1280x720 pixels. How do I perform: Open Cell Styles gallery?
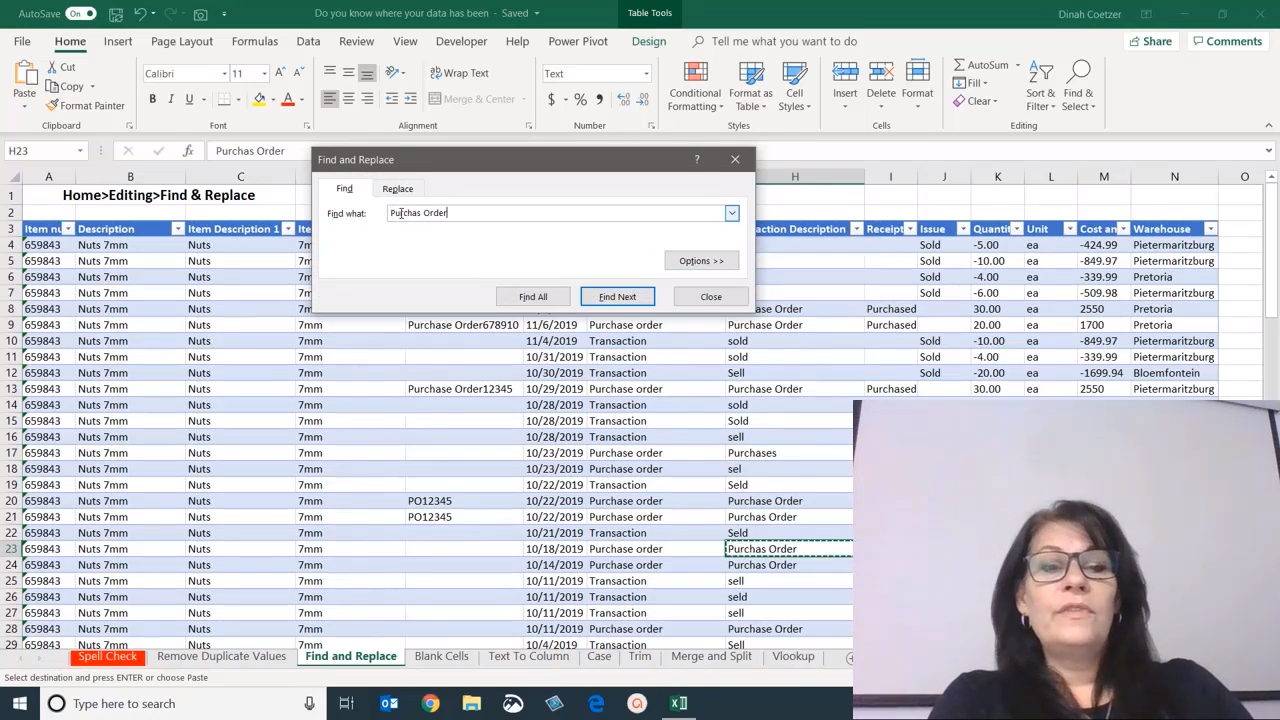(794, 87)
